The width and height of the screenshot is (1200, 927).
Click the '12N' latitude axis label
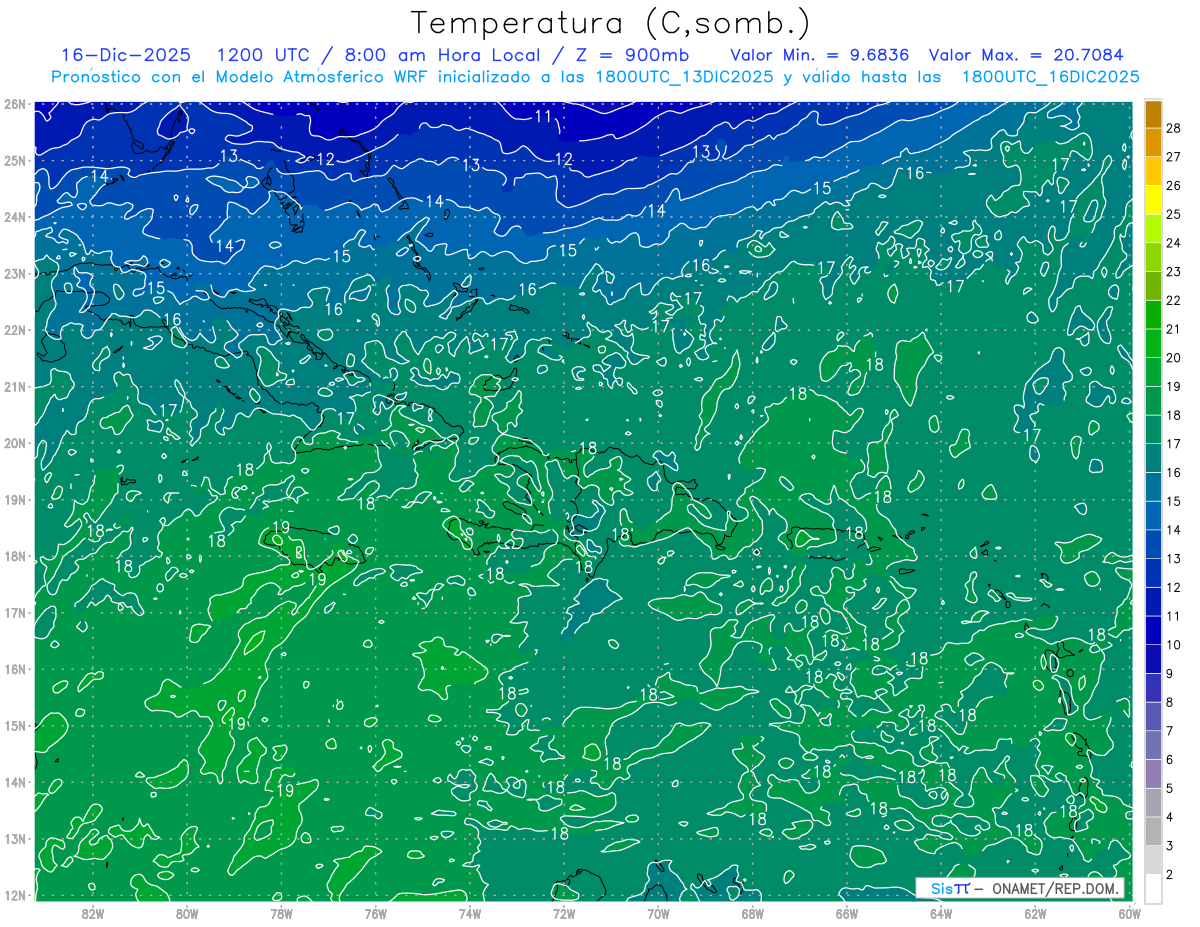pyautogui.click(x=14, y=895)
